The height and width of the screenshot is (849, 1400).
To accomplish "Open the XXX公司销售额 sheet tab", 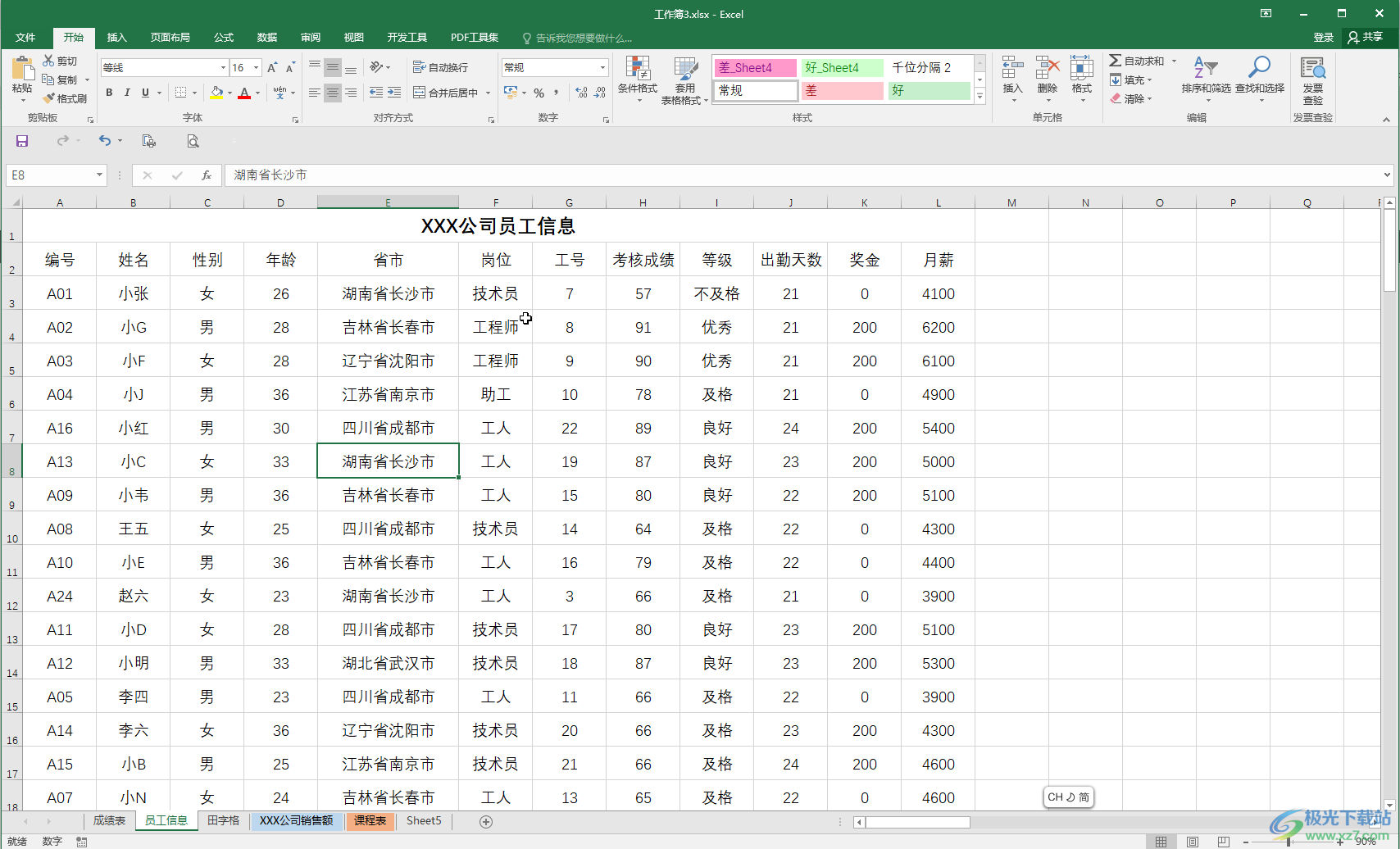I will 296,821.
